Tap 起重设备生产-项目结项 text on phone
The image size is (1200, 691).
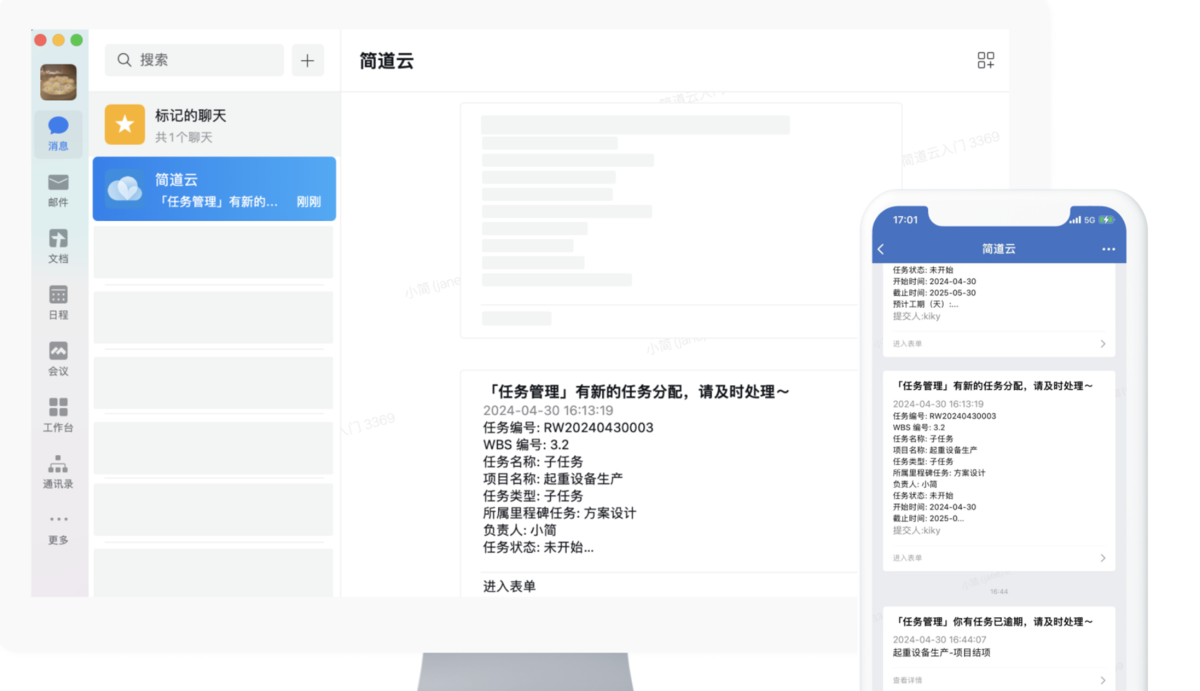point(942,653)
